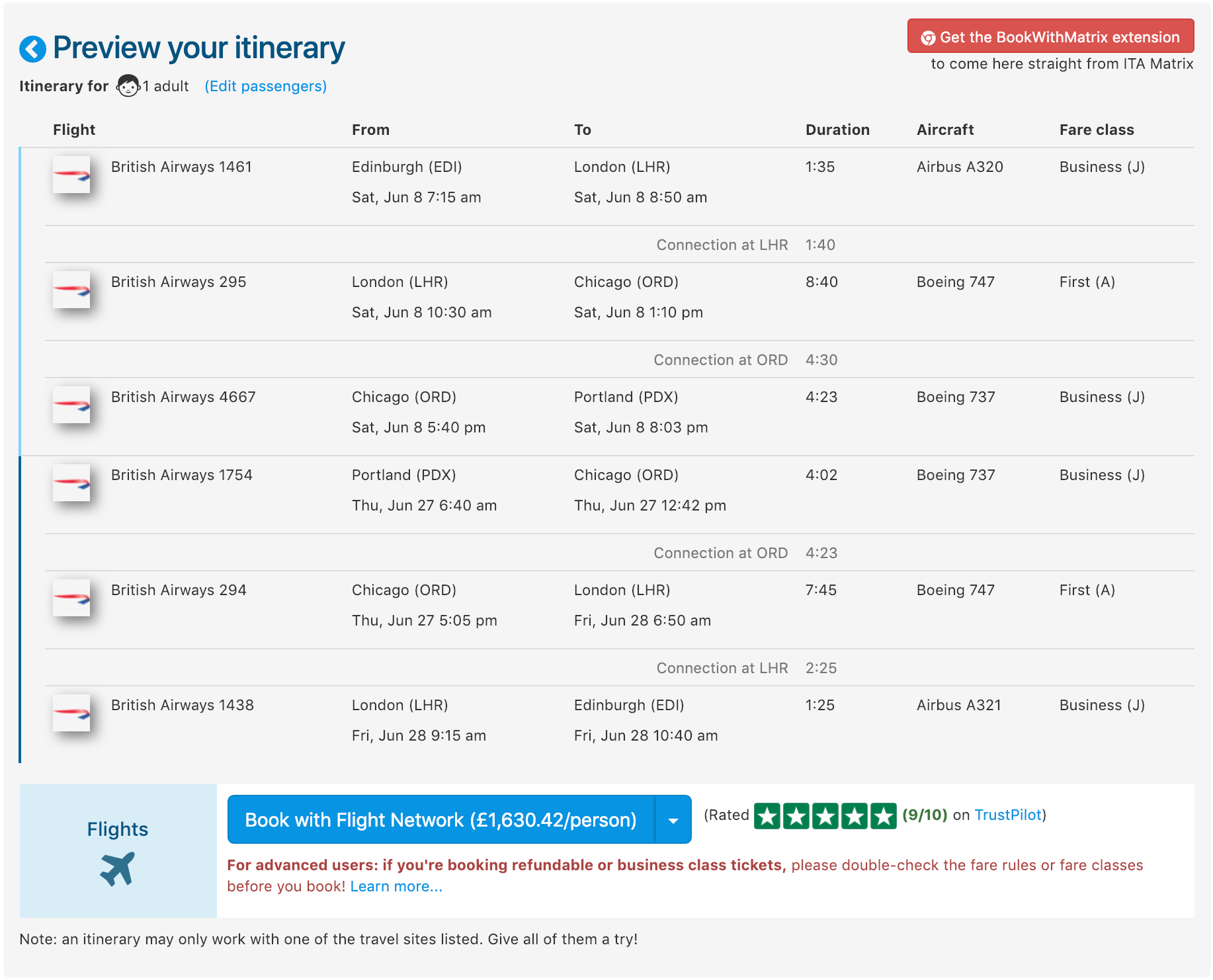Click the British Airways 294 airline logo

click(x=71, y=598)
